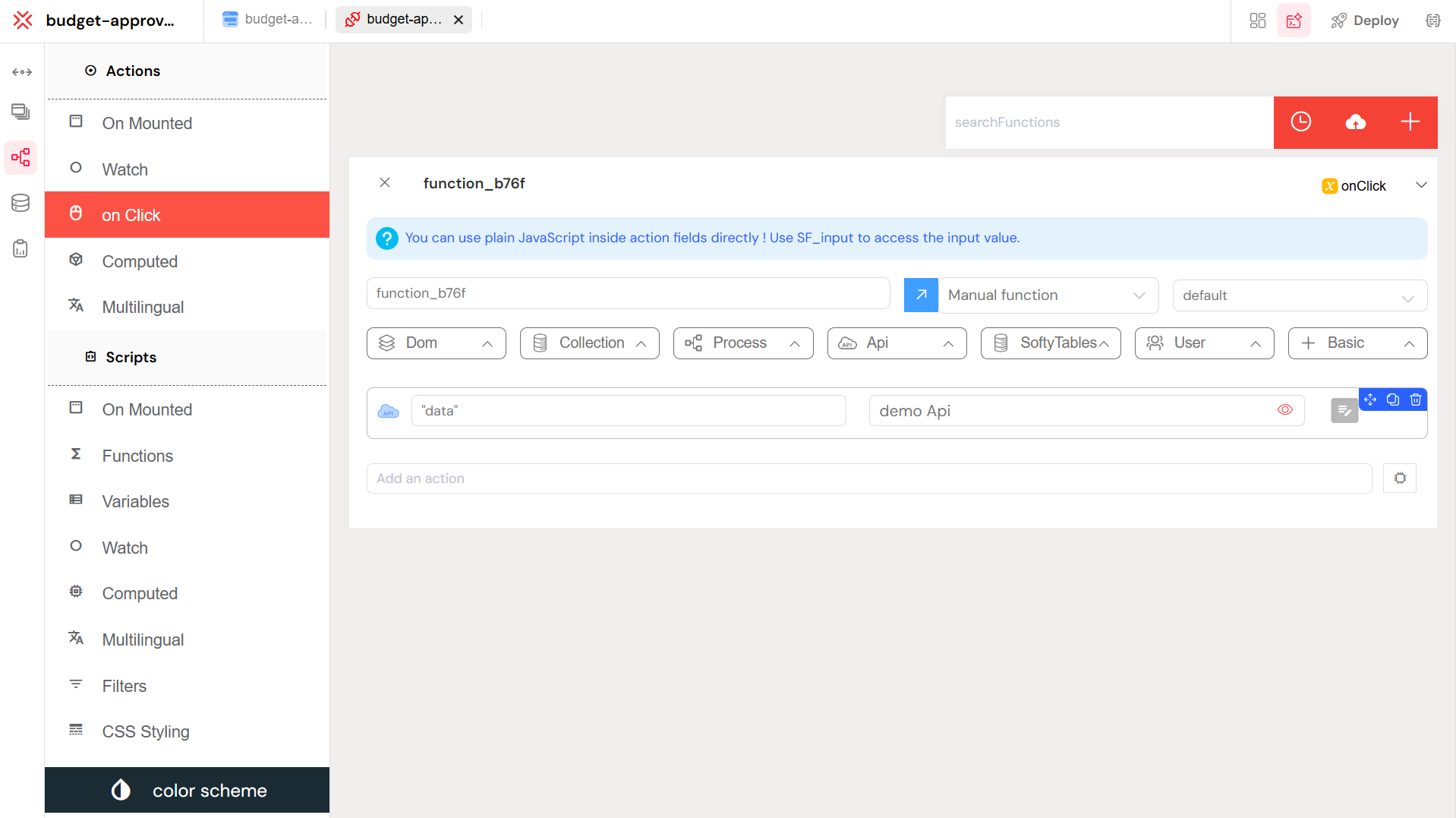Open the clipboard panel in the sidebar
This screenshot has height=818, width=1456.
(x=20, y=248)
